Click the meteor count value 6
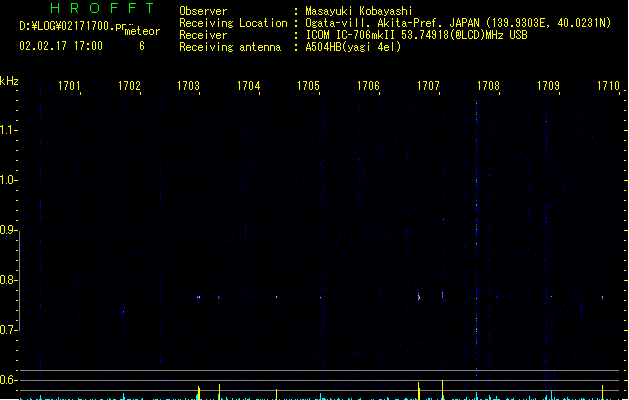 click(142, 46)
